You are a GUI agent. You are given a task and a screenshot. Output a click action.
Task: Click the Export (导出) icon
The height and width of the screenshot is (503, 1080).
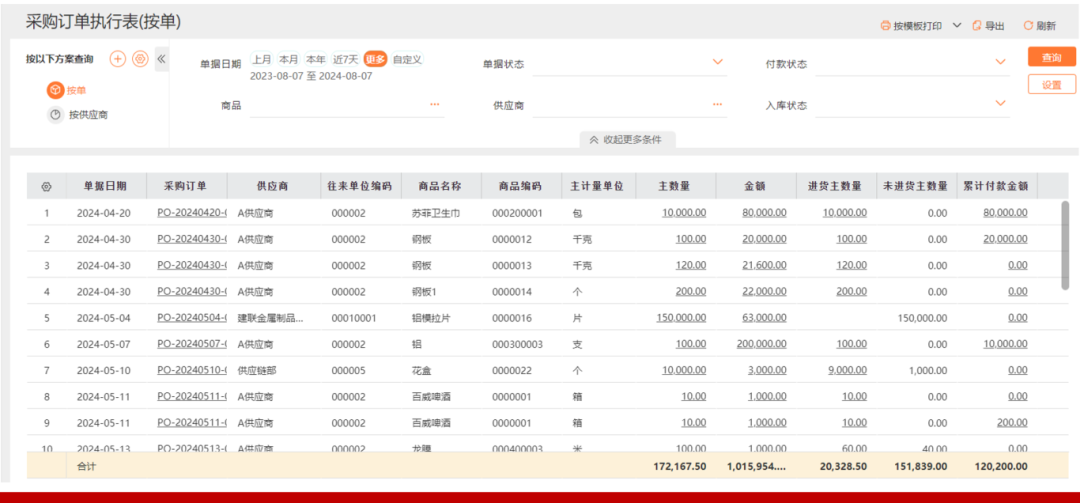click(976, 26)
